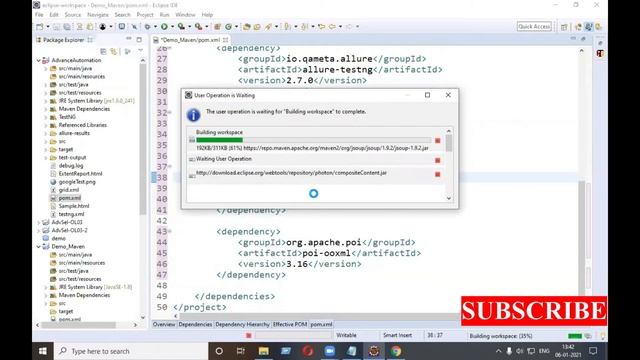Click the New file toolbar icon
Viewport: 640px width, 360px height.
tap(40, 27)
